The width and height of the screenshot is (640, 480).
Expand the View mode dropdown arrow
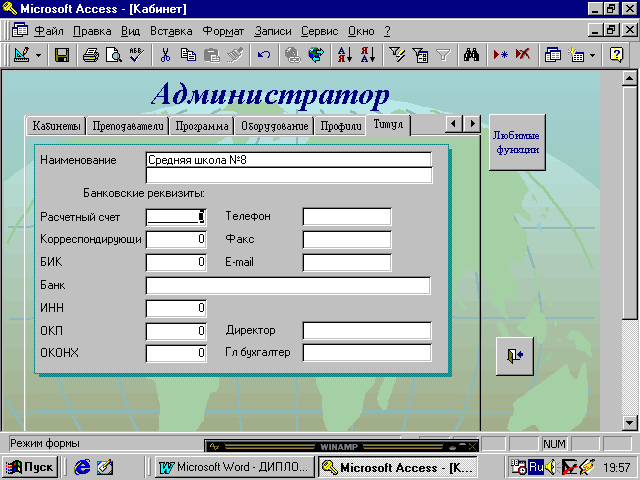(x=38, y=55)
